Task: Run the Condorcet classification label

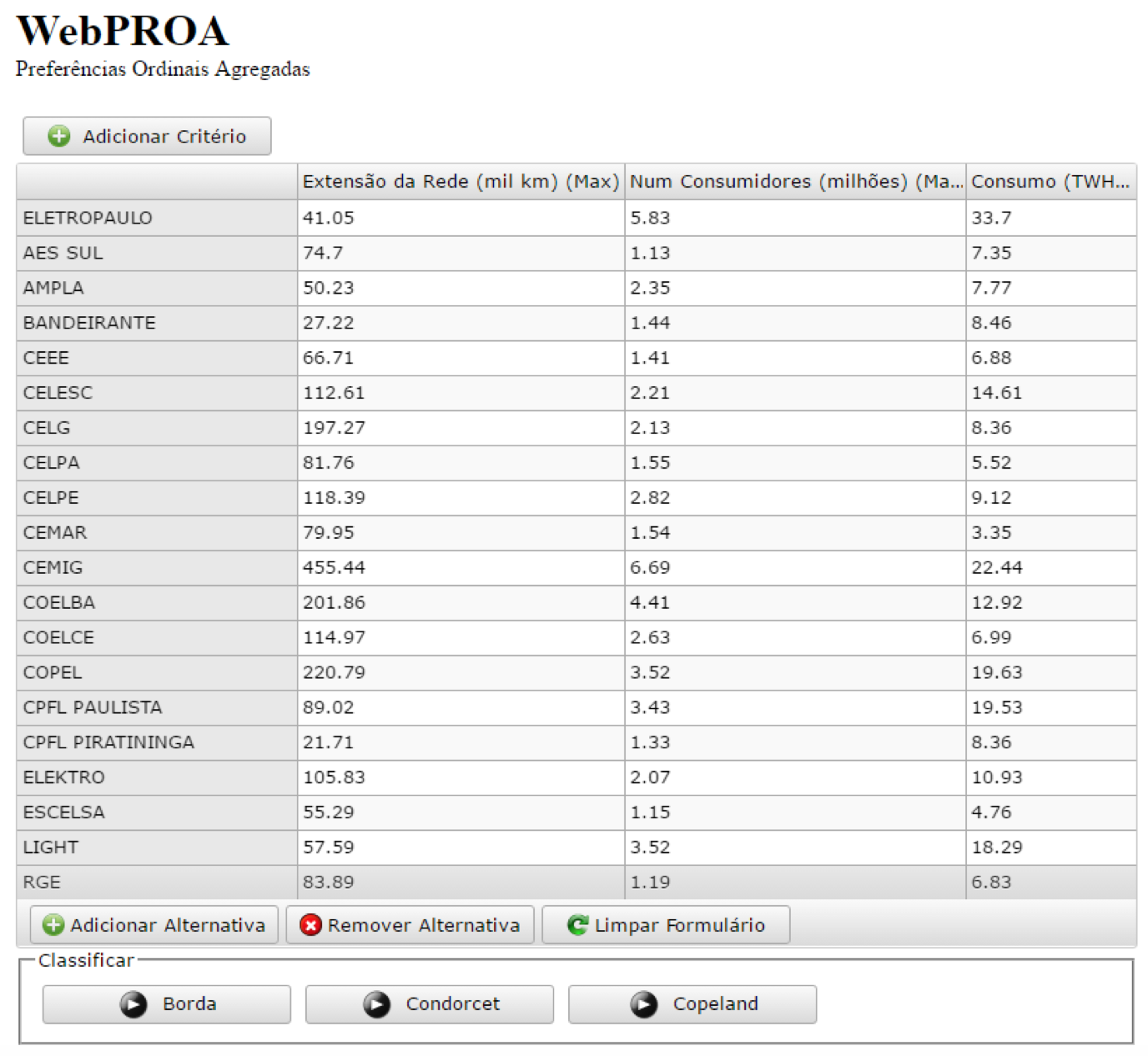Action: (x=453, y=1004)
